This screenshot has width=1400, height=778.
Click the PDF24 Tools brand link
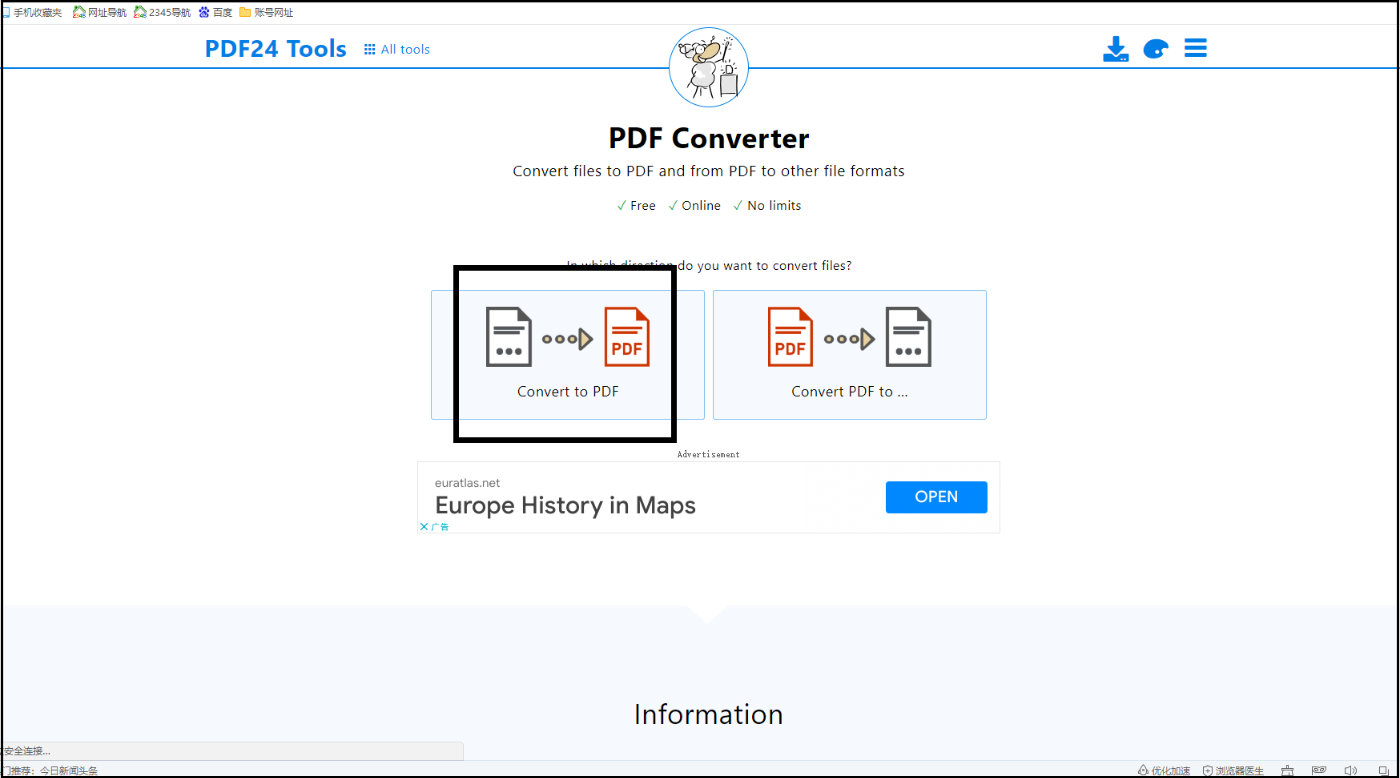coord(276,49)
